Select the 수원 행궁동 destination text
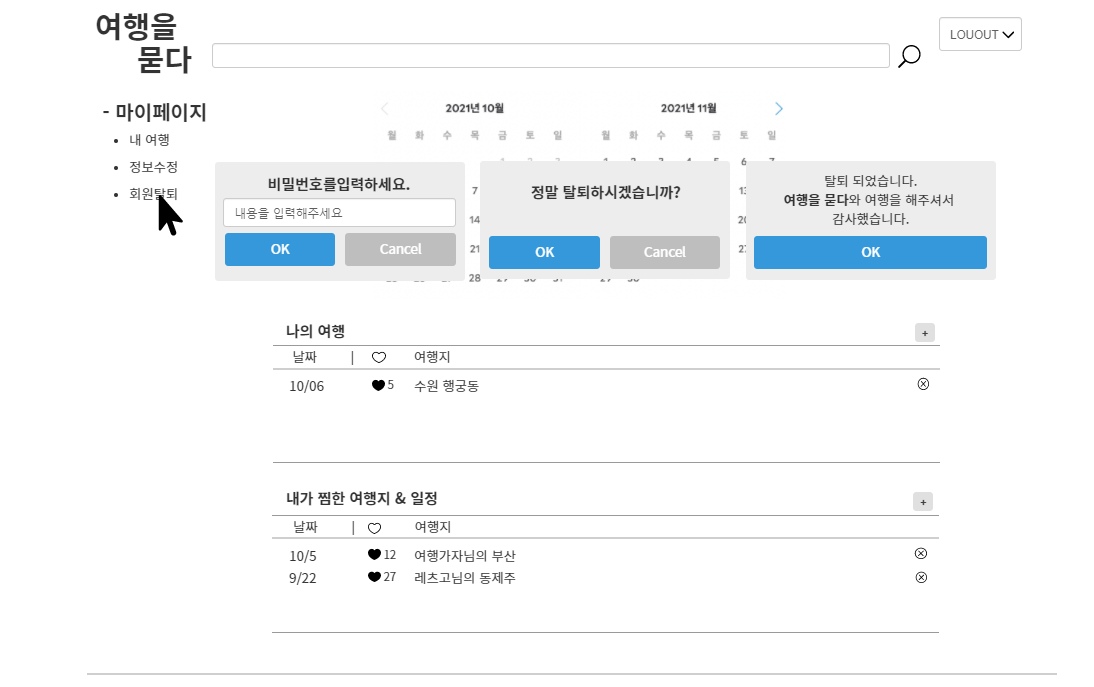The height and width of the screenshot is (687, 1094). pyautogui.click(x=447, y=386)
